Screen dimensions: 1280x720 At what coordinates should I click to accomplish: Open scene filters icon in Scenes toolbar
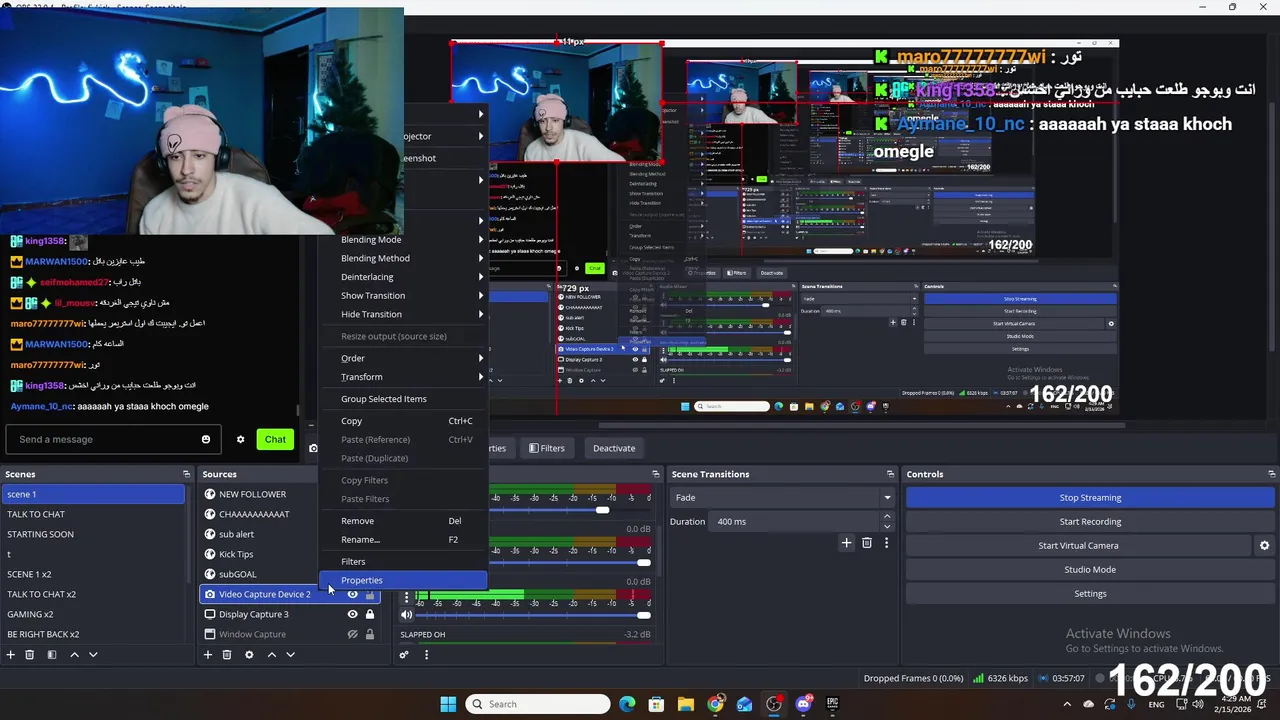[x=52, y=655]
